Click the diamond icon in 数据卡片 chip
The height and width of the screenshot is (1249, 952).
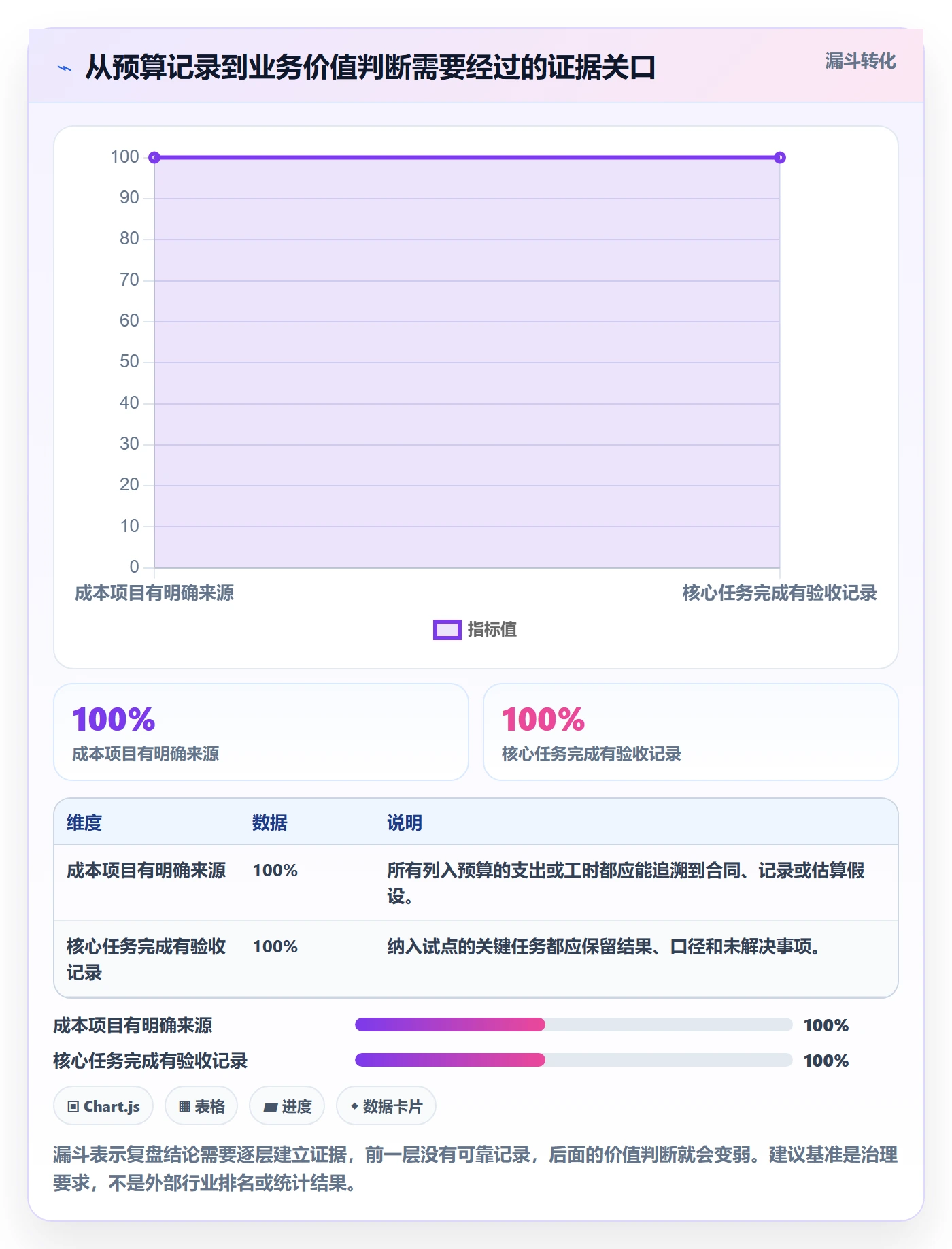(x=354, y=1106)
